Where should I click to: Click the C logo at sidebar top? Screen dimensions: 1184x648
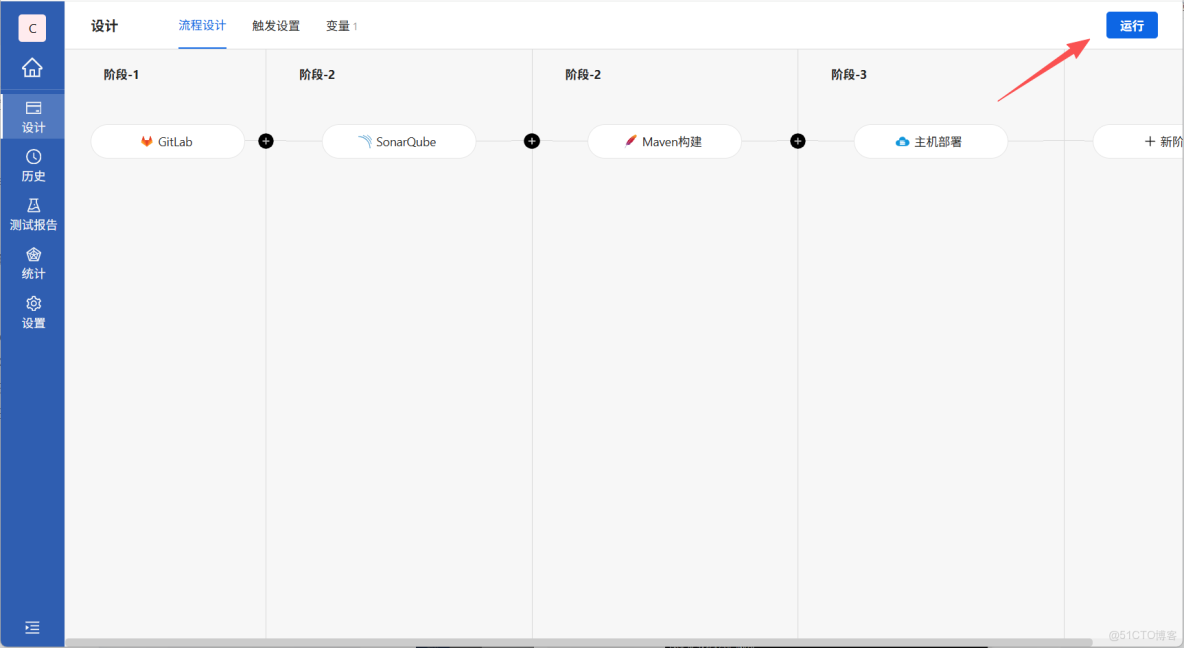pos(33,27)
